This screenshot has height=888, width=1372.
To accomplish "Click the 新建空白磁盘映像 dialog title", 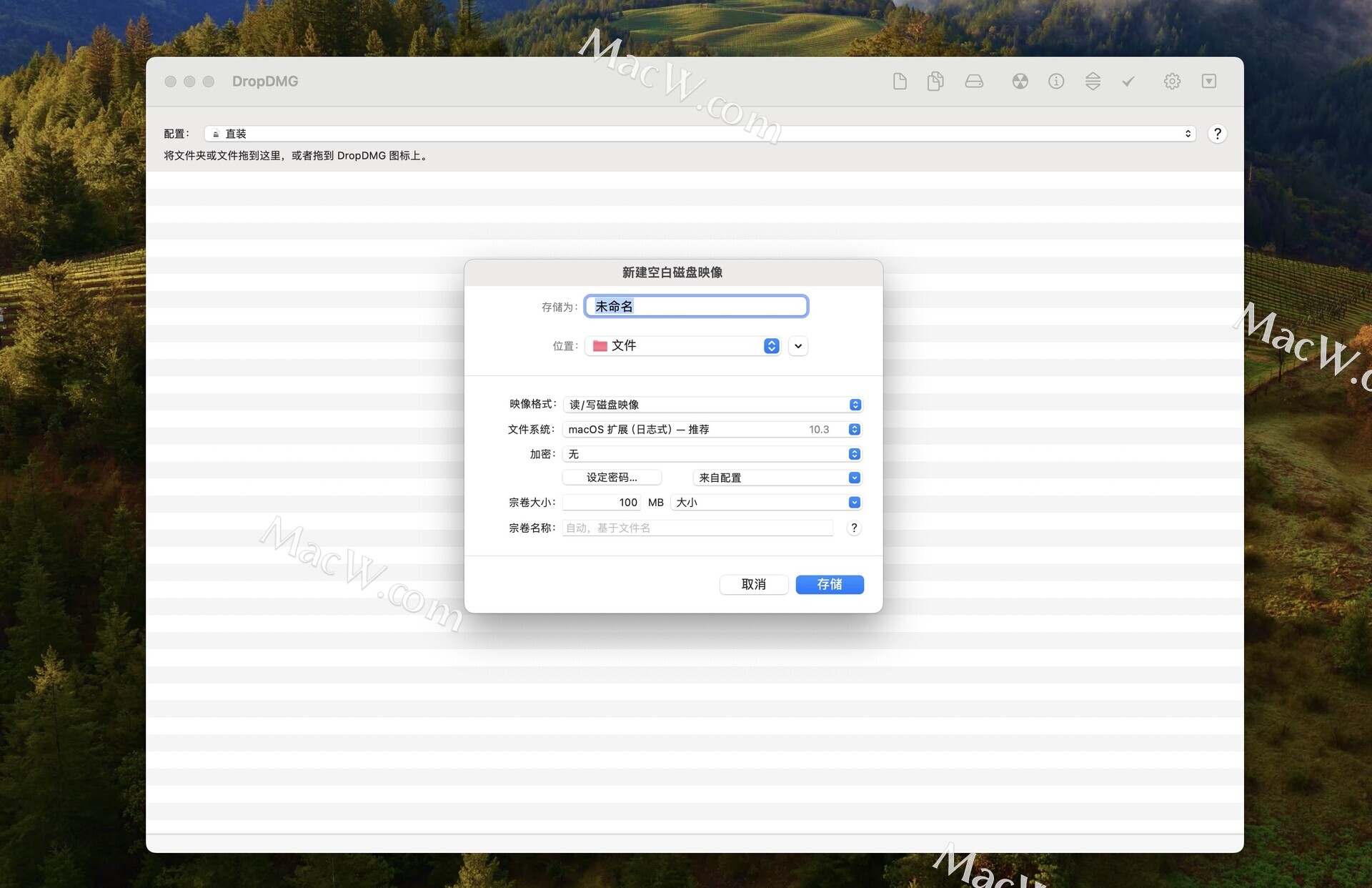I will tap(672, 272).
